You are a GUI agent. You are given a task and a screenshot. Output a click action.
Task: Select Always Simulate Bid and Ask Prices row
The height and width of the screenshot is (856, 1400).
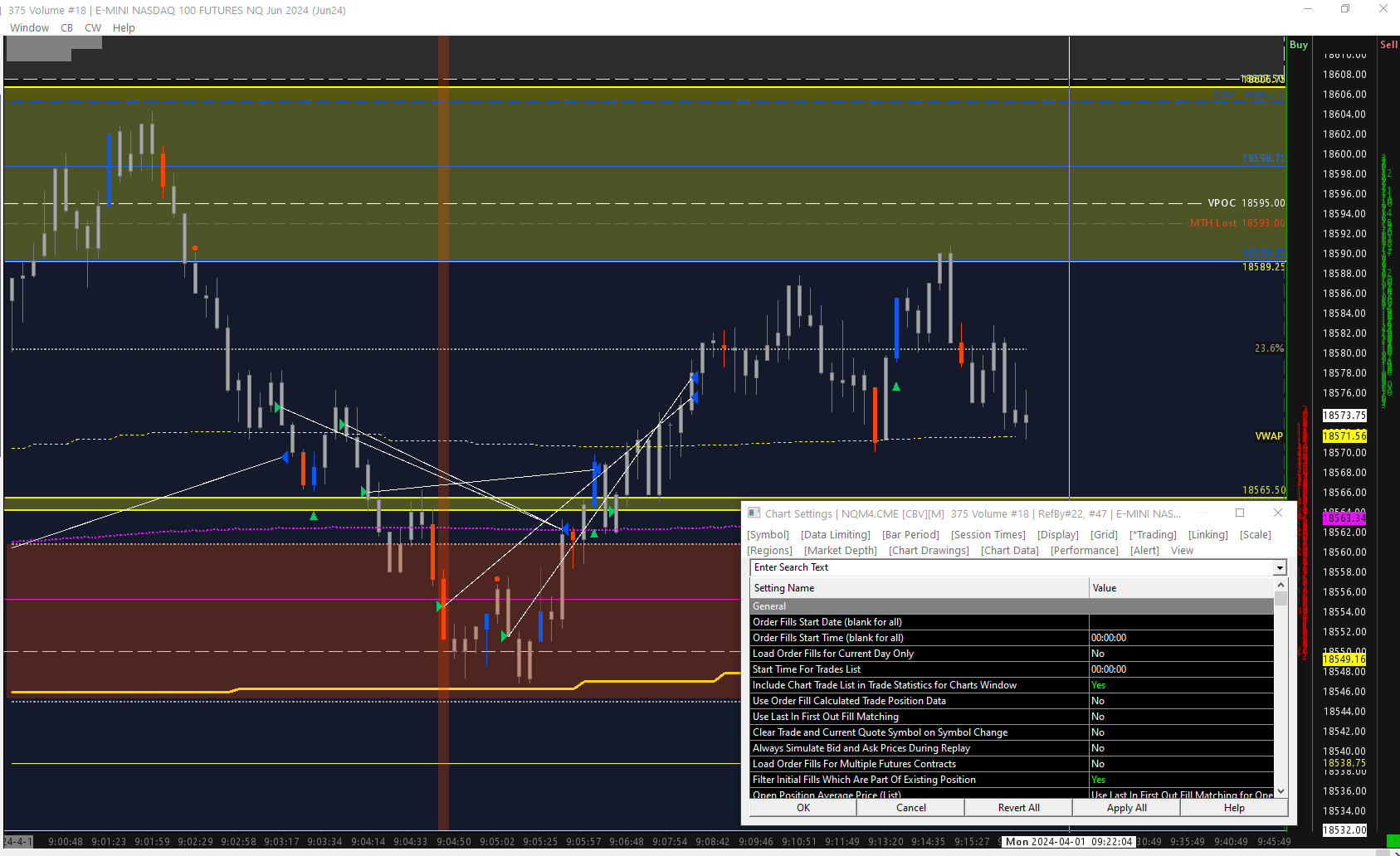click(1012, 748)
